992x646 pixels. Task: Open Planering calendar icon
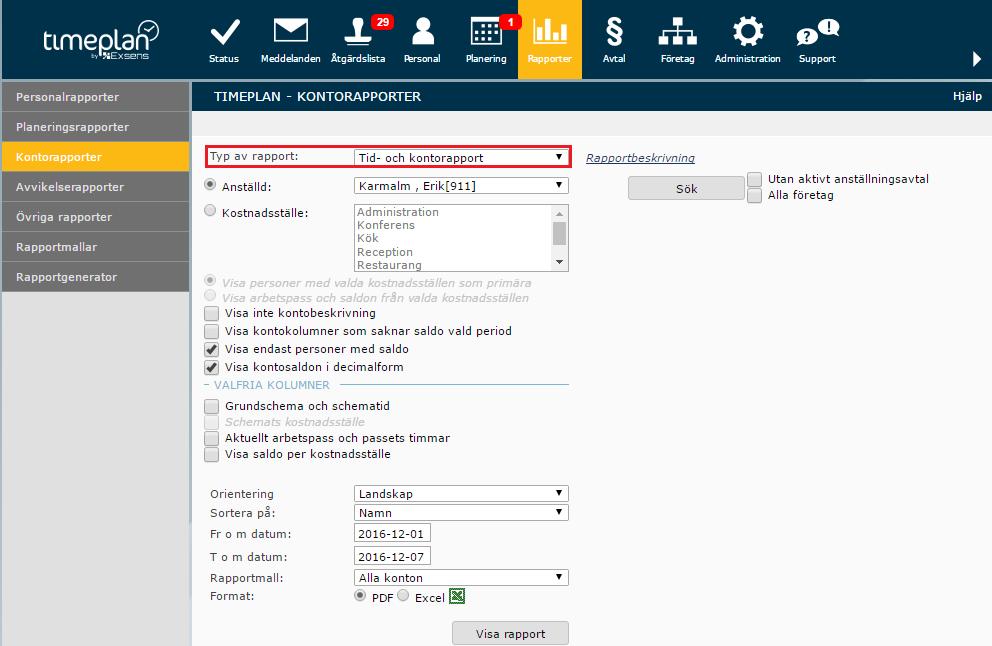tap(486, 32)
